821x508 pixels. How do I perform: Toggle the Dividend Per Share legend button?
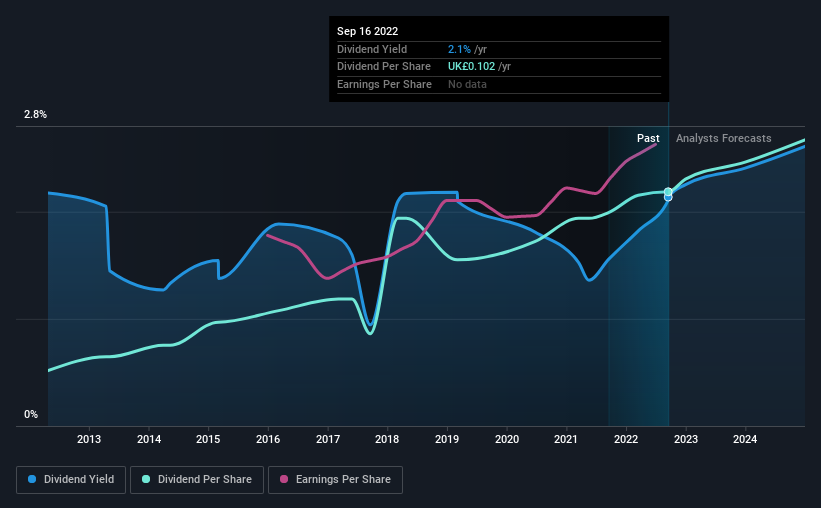tap(197, 480)
